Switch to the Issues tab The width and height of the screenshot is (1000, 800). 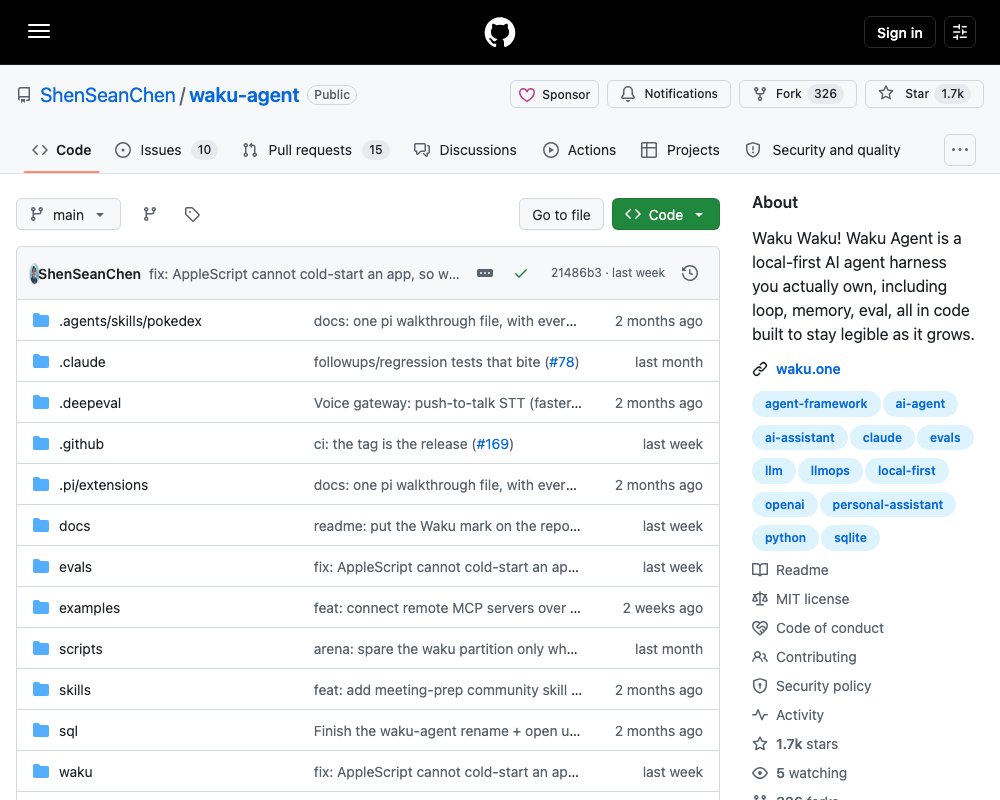point(166,150)
